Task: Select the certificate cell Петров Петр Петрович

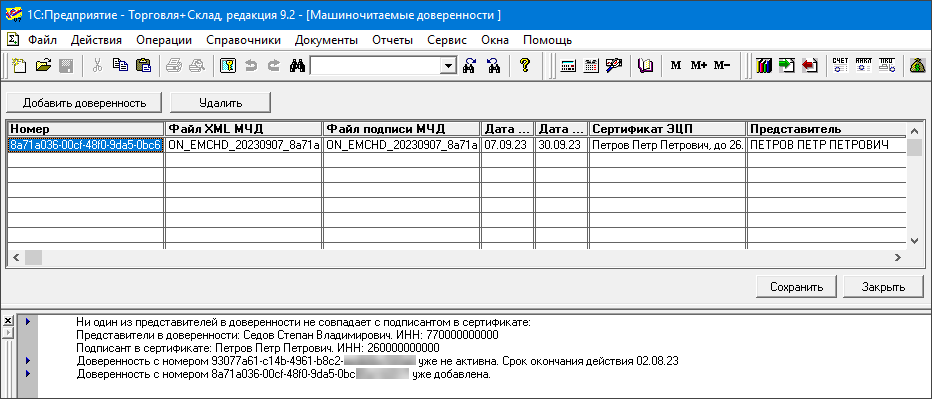Action: (667, 146)
